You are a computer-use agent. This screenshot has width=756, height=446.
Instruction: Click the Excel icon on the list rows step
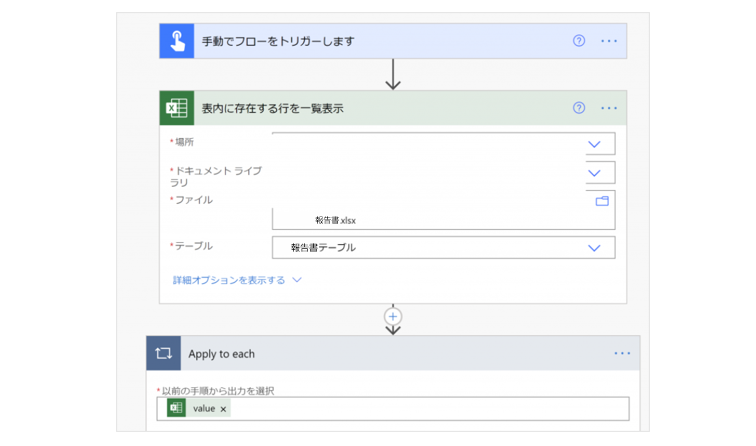(177, 108)
